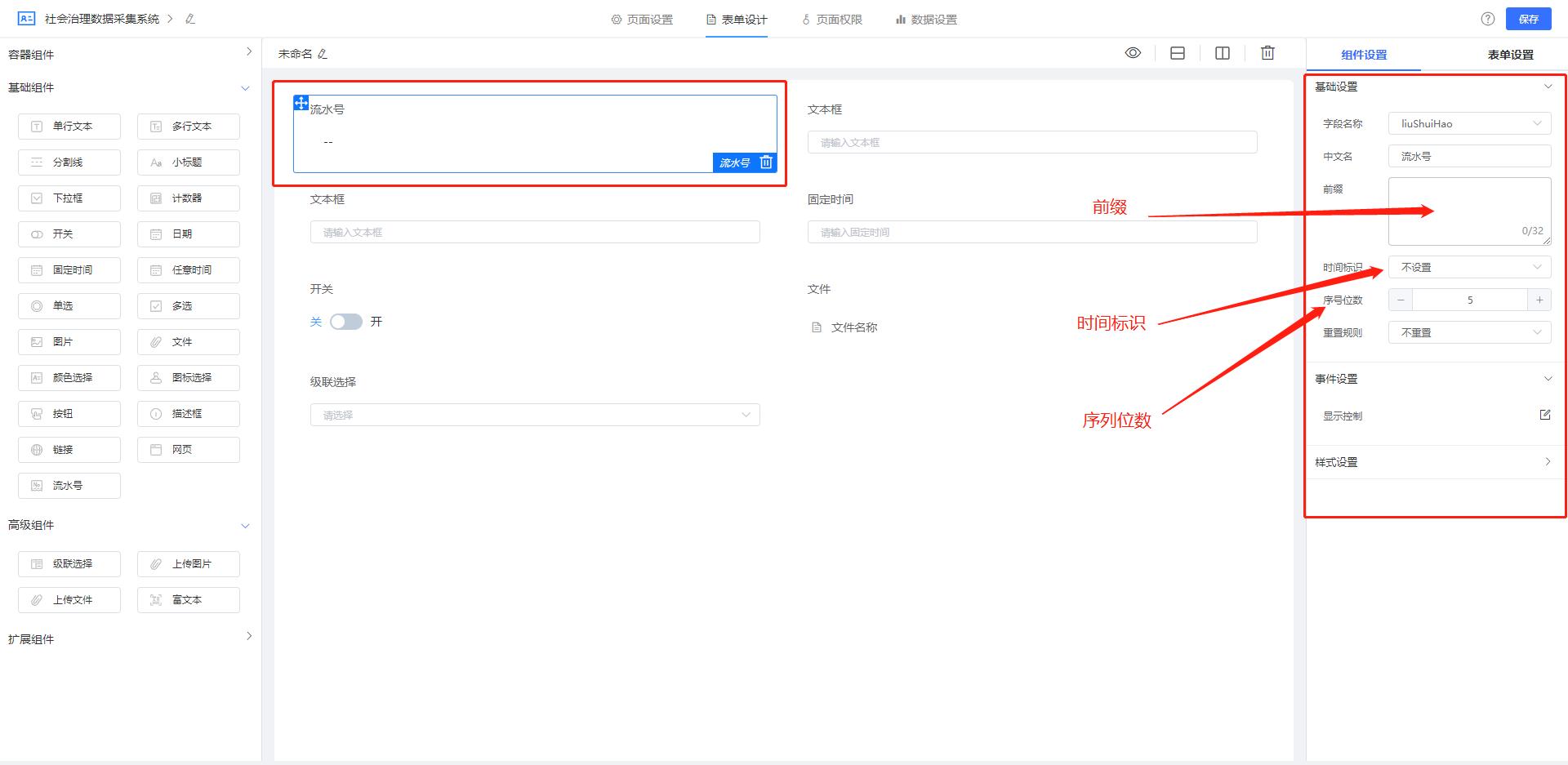Select 单行文本 component
1568x765 pixels.
click(69, 127)
